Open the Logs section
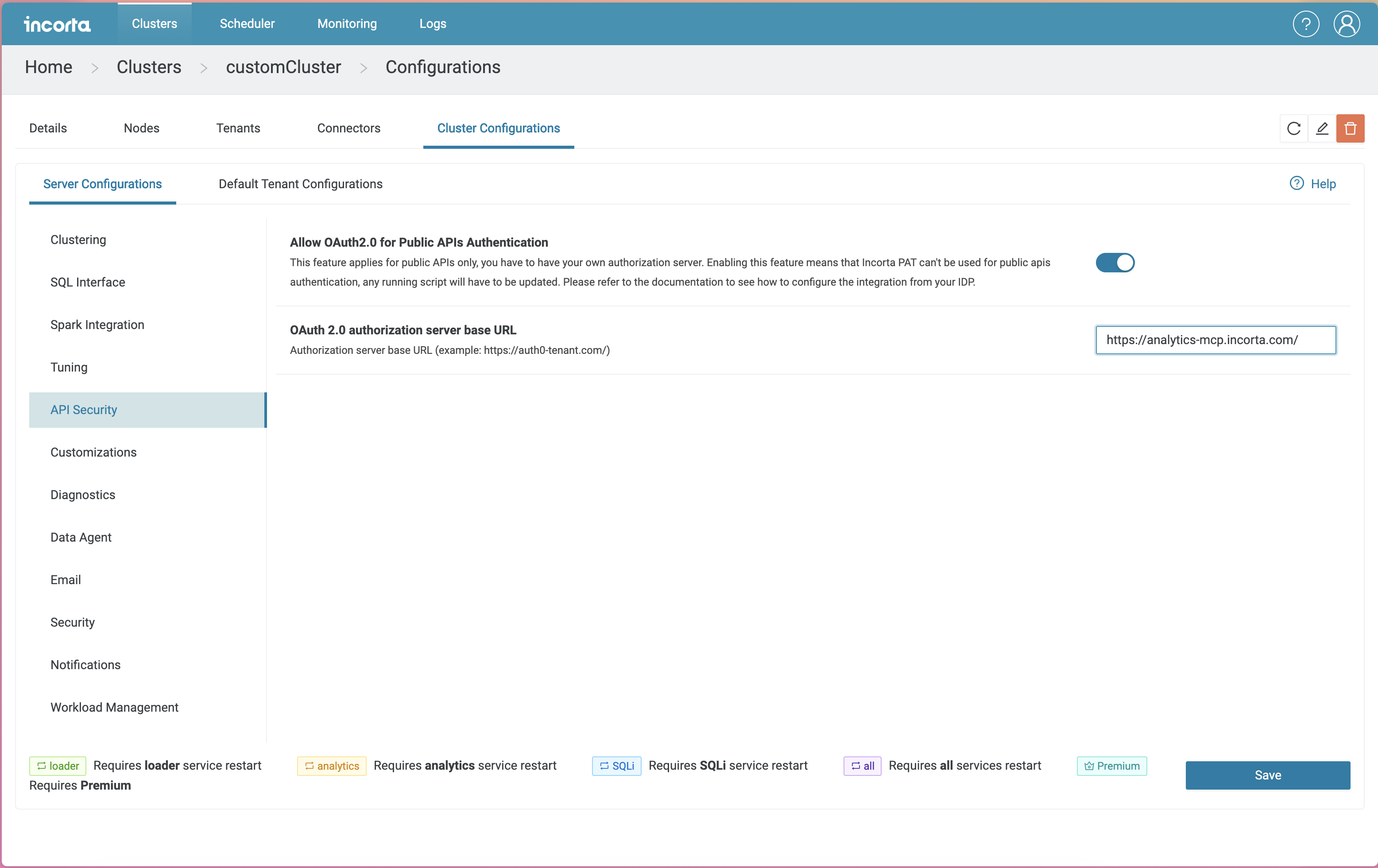 [x=433, y=23]
